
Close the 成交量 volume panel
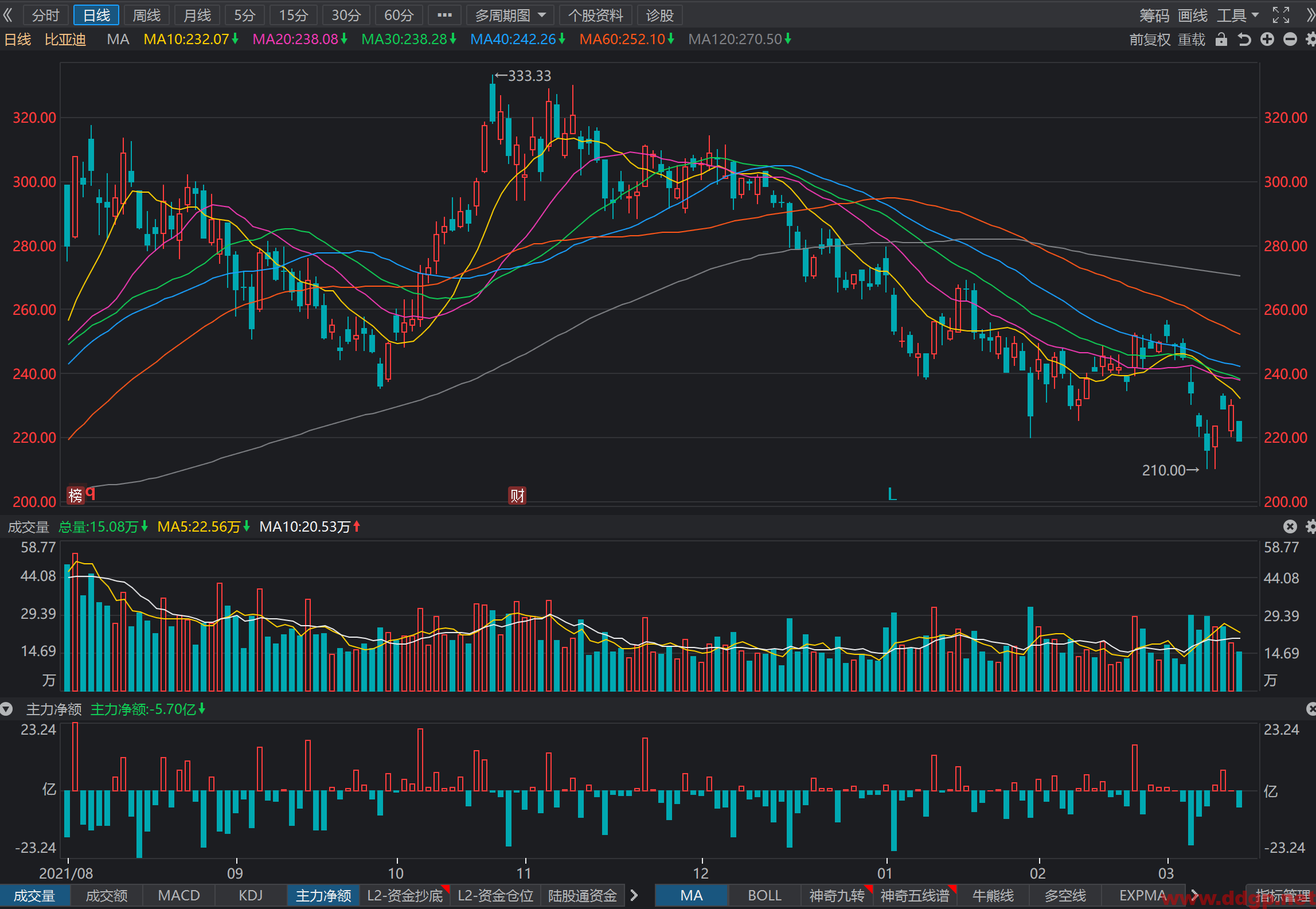[x=1290, y=526]
